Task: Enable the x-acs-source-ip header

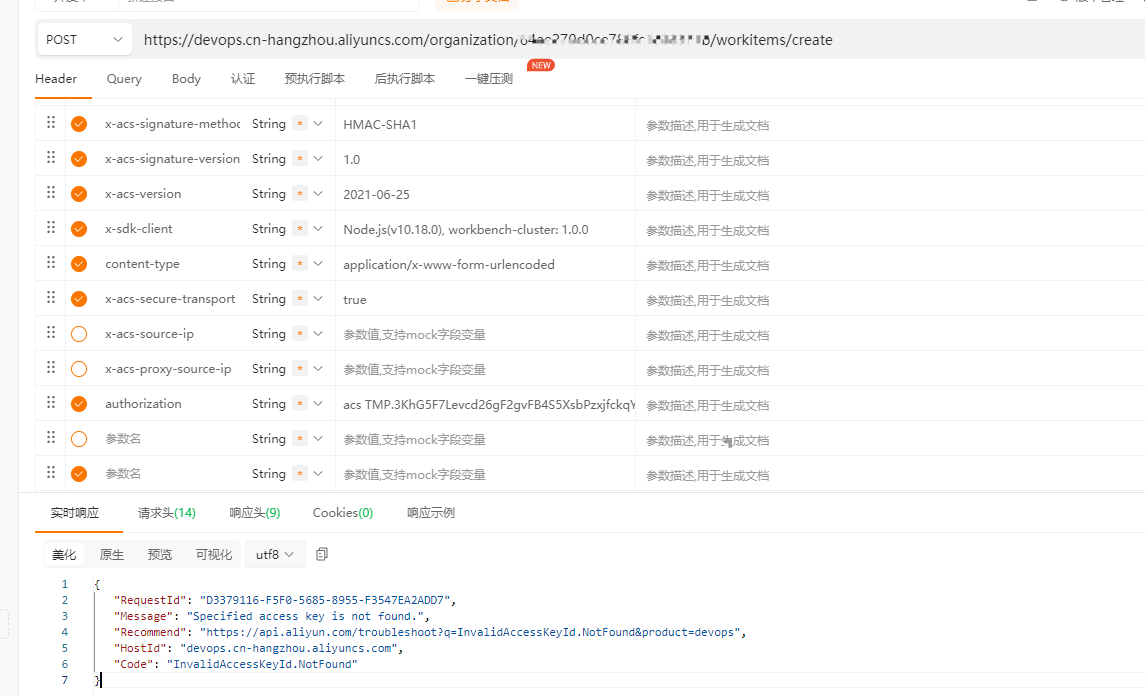Action: [x=78, y=333]
